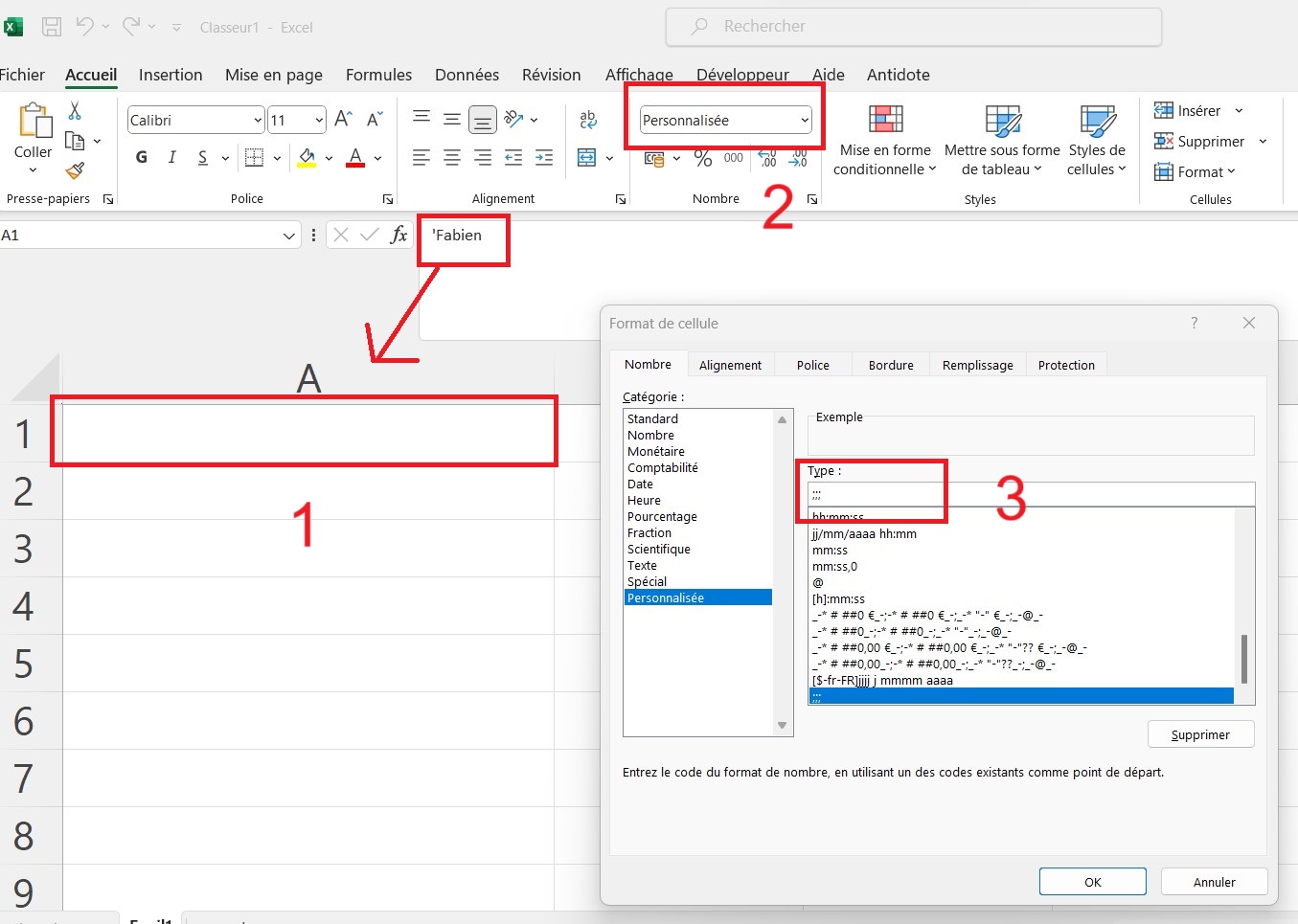Increase decimals with the decimal icon
The image size is (1298, 924).
point(766,159)
